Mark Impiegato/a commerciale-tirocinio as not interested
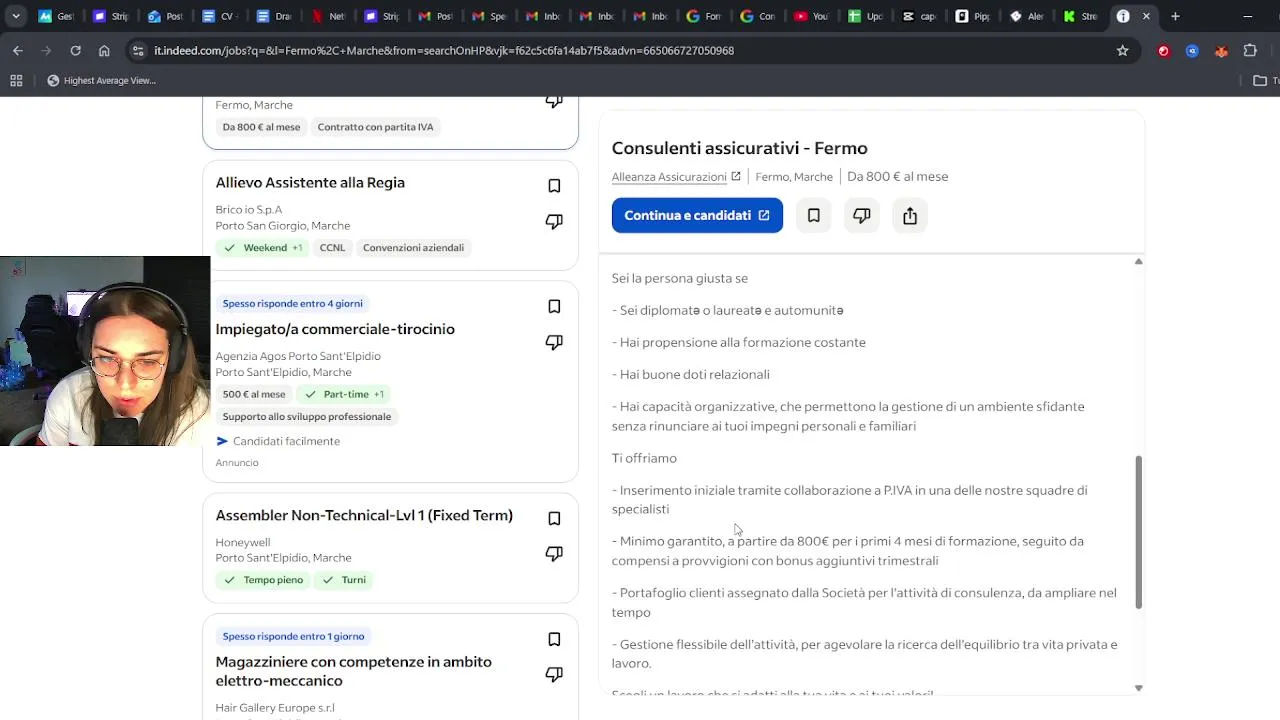Image resolution: width=1280 pixels, height=720 pixels. tap(554, 342)
